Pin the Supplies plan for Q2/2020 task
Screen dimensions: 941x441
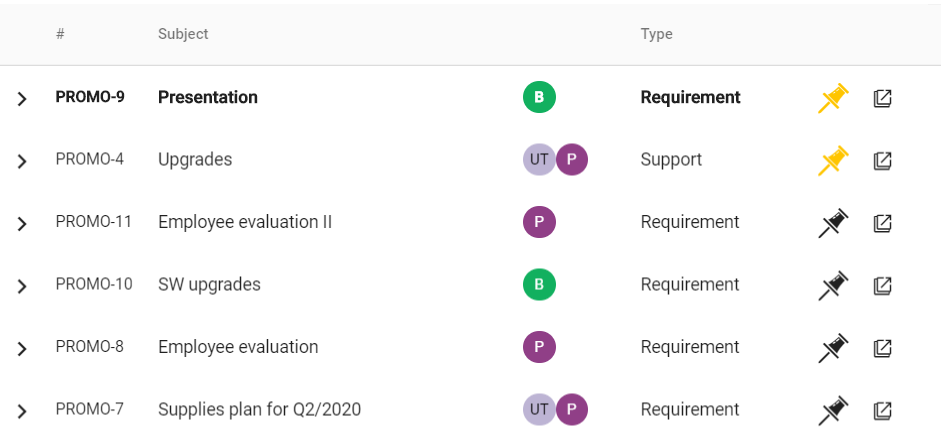point(834,410)
